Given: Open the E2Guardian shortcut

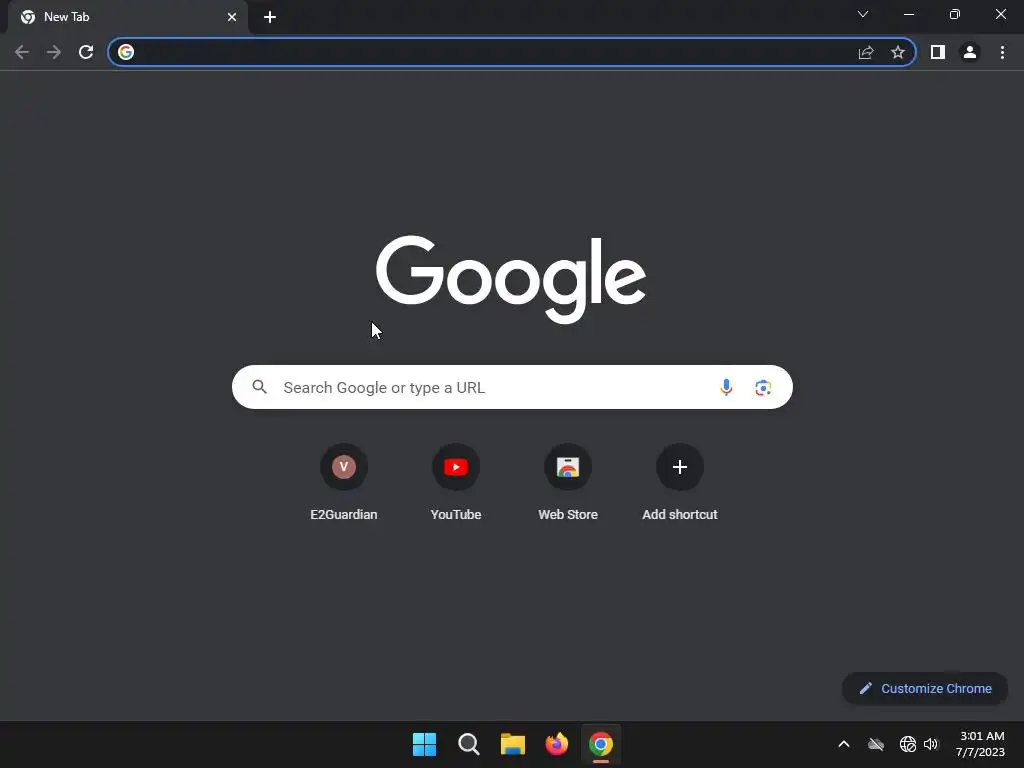Looking at the screenshot, I should (x=344, y=482).
